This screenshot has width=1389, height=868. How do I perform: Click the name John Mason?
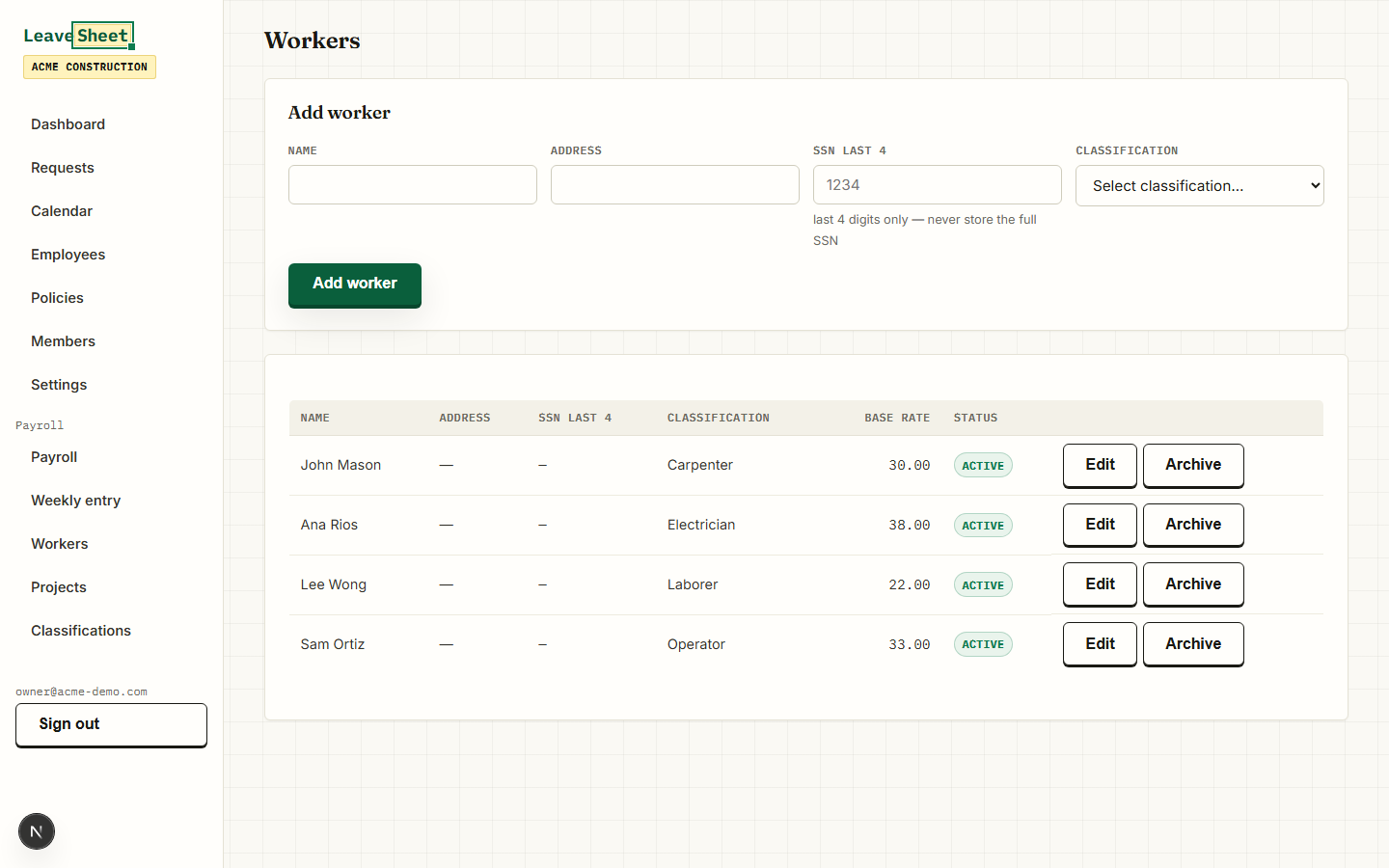click(340, 465)
